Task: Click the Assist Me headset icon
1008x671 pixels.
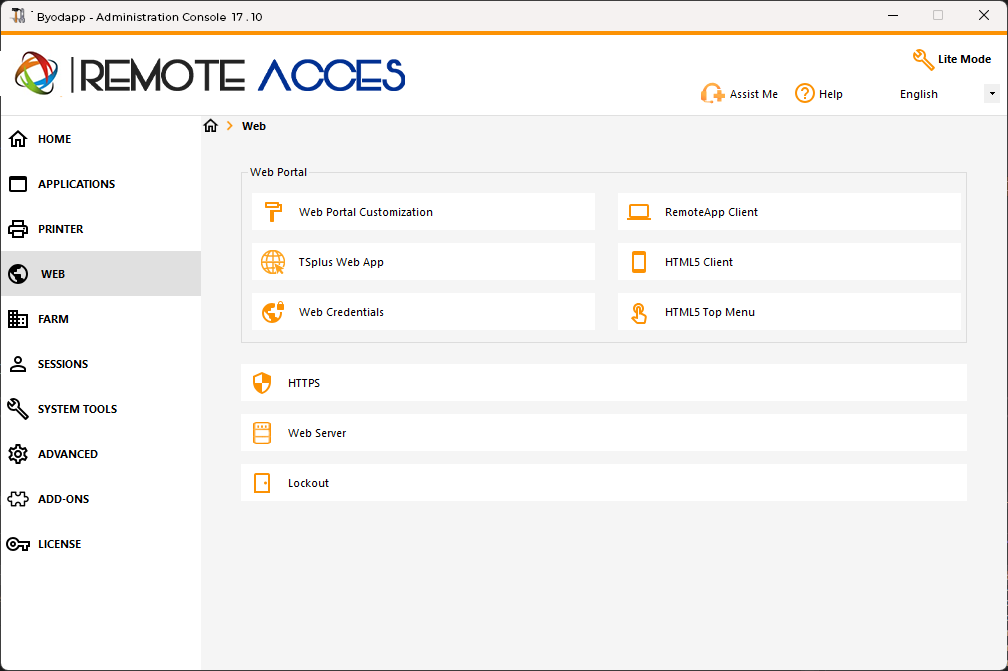Action: click(x=712, y=94)
